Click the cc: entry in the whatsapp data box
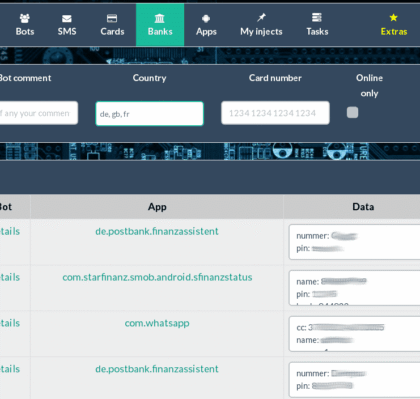The image size is (420, 399). coord(340,328)
